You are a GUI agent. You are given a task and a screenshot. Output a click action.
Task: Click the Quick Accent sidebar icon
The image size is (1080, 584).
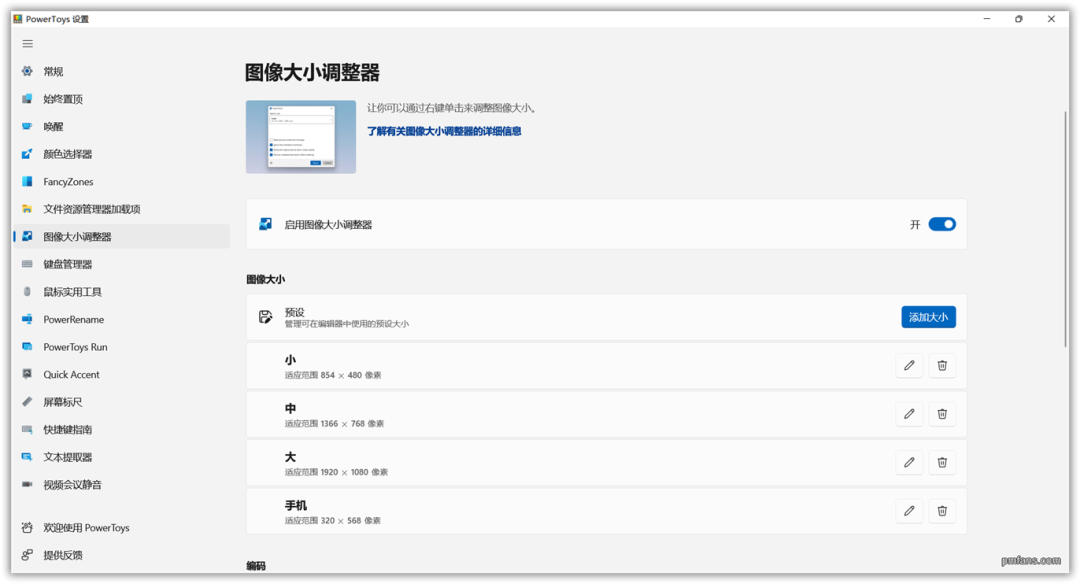(x=27, y=374)
